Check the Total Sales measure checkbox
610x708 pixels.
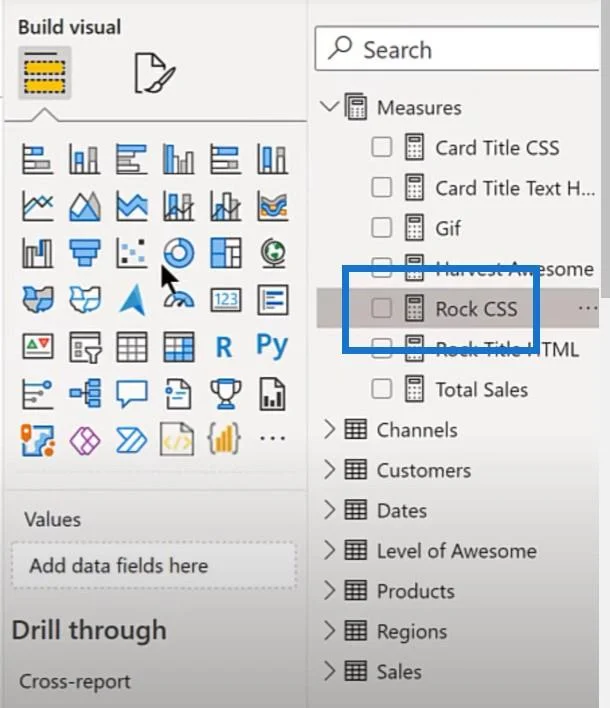382,389
